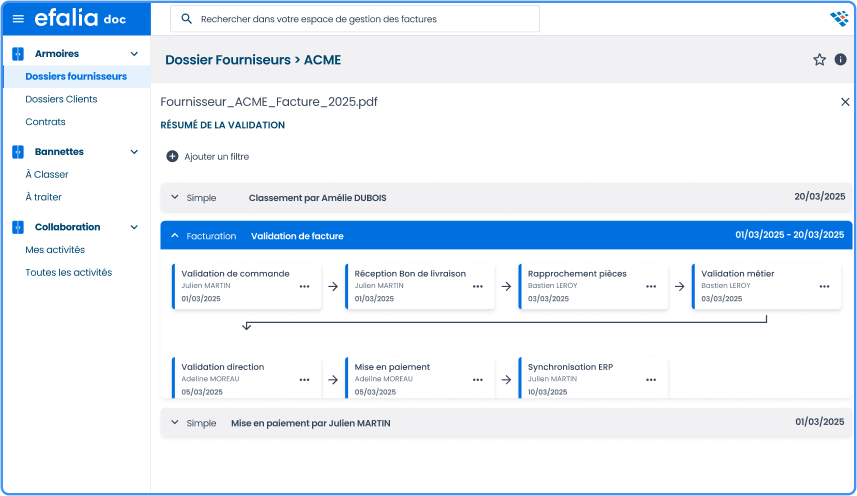This screenshot has width=857, height=496.
Task: Click the 20/03/2025 date on Classement row
Action: pyautogui.click(x=820, y=197)
